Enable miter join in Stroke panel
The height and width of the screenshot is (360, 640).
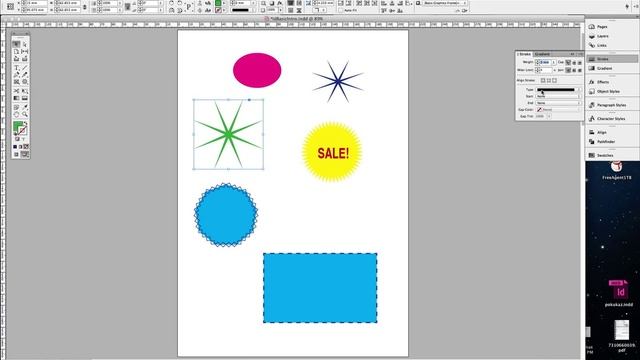(568, 70)
